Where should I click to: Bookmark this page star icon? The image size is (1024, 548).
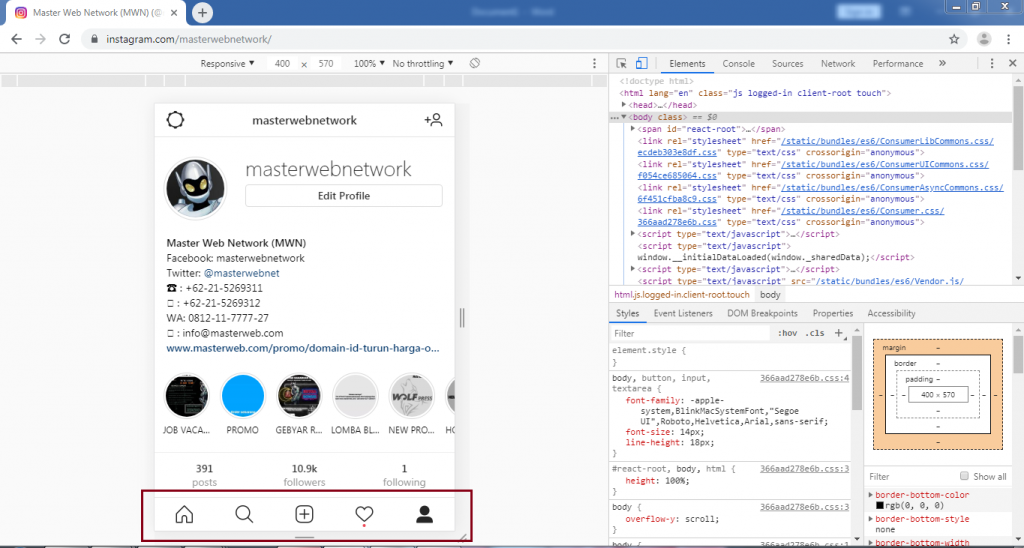click(954, 39)
